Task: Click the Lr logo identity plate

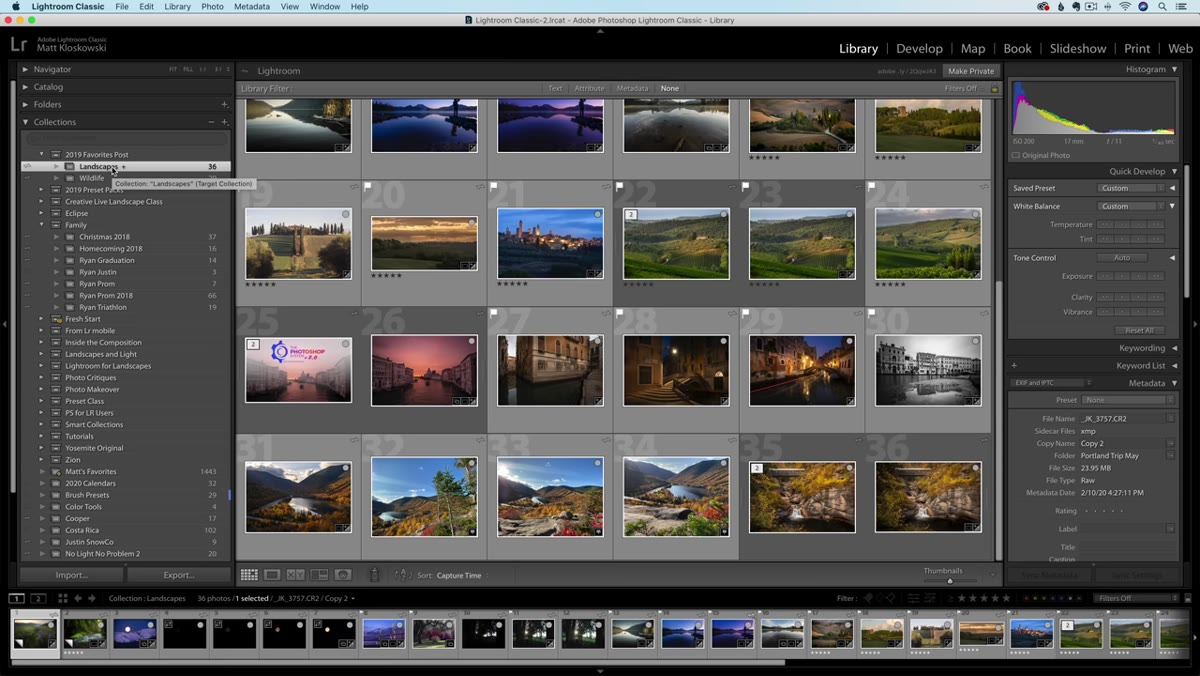Action: [19, 44]
